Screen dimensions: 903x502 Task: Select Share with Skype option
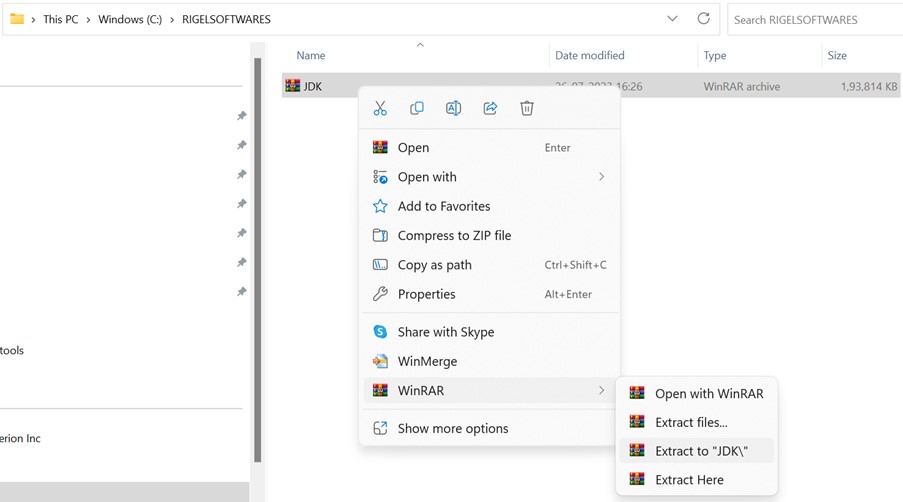tap(445, 332)
